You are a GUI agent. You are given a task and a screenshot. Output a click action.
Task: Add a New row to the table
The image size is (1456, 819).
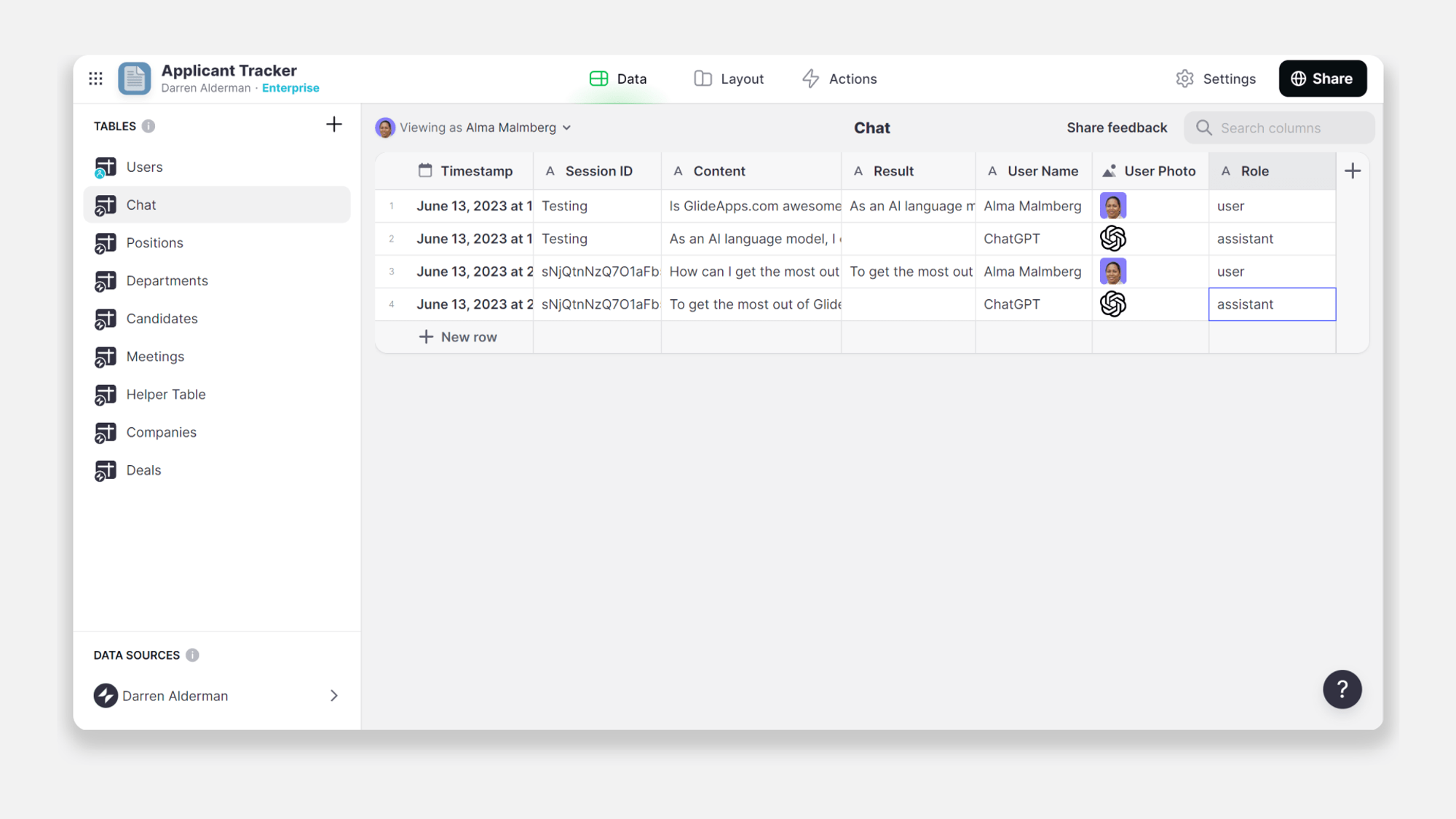pos(458,337)
